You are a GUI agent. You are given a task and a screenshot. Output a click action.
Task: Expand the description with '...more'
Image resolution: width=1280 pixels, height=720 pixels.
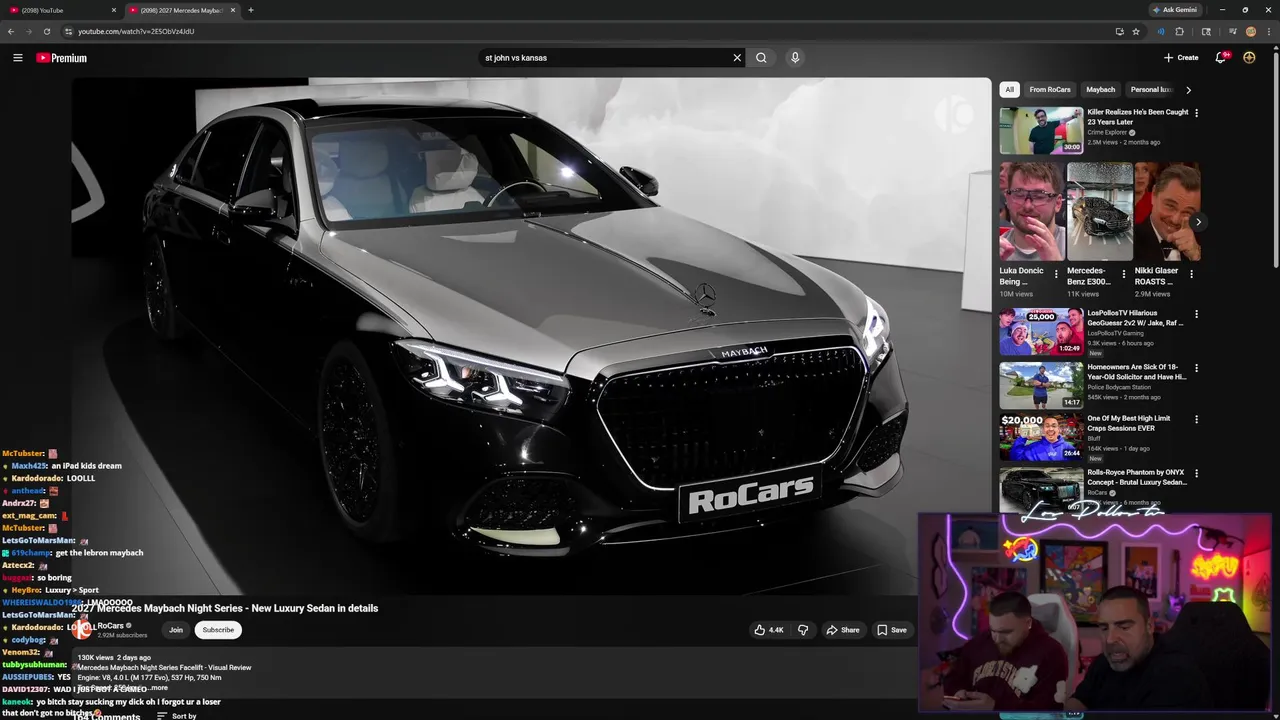pos(157,688)
